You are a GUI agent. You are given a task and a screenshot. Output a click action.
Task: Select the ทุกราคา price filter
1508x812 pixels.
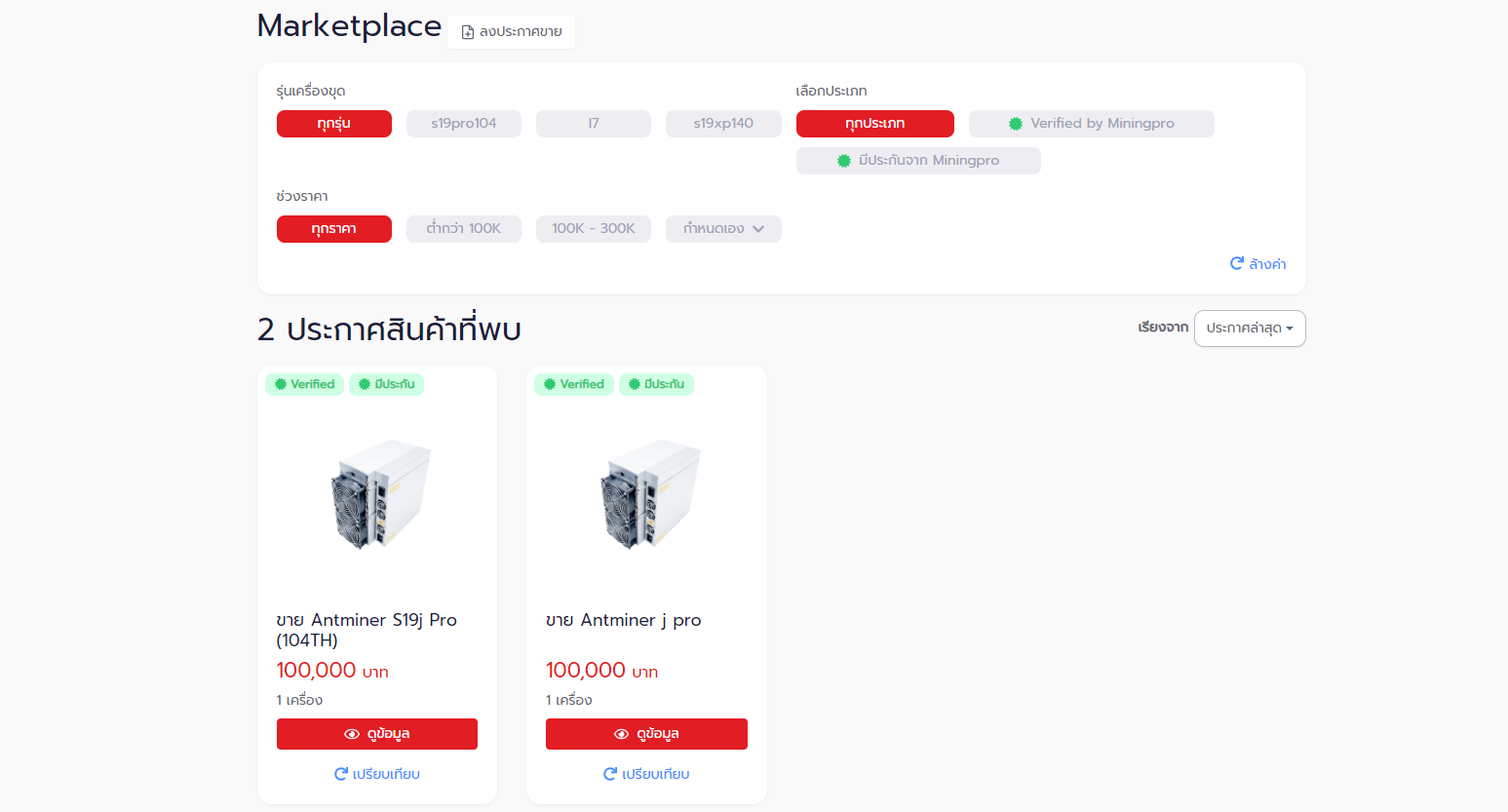click(x=334, y=229)
